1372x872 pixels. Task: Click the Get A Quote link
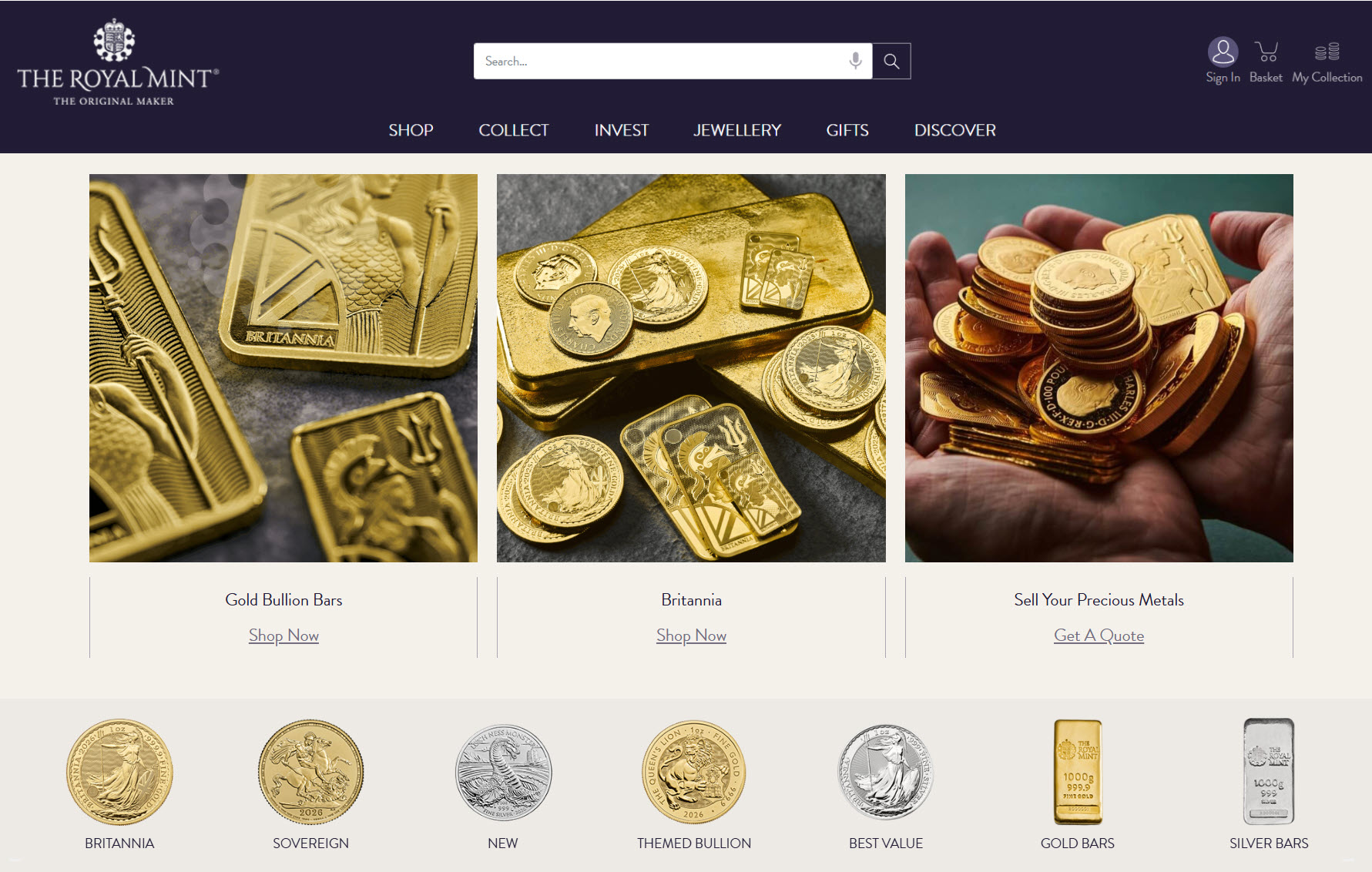click(1099, 636)
